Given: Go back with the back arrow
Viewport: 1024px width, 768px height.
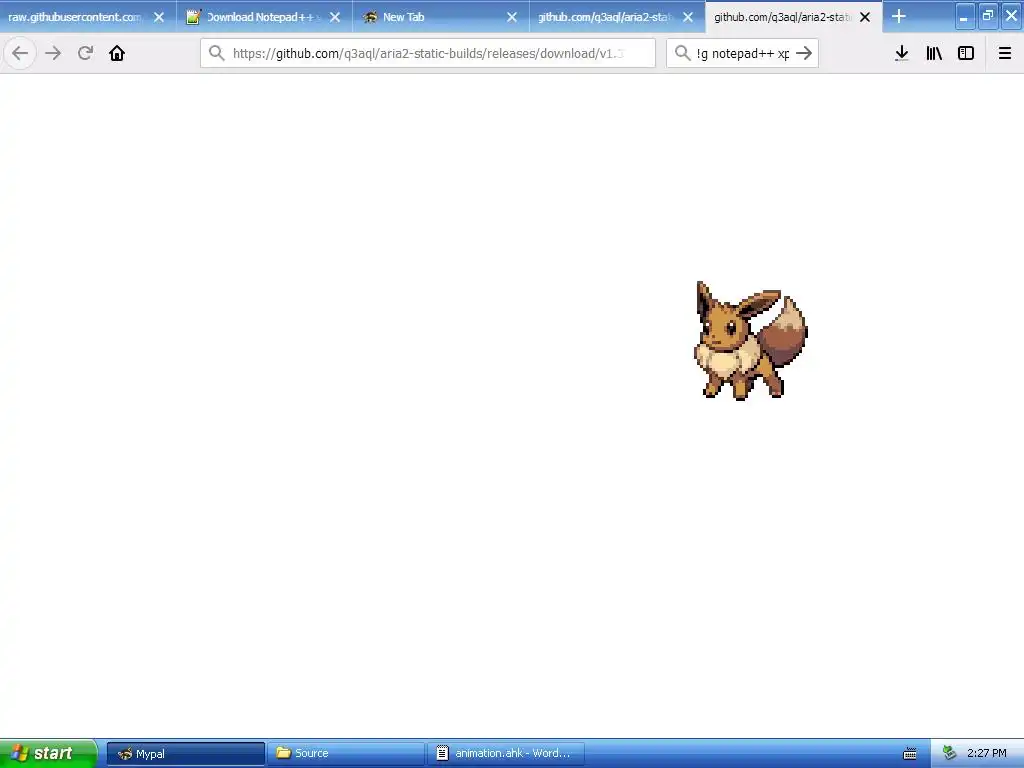Looking at the screenshot, I should coord(20,53).
